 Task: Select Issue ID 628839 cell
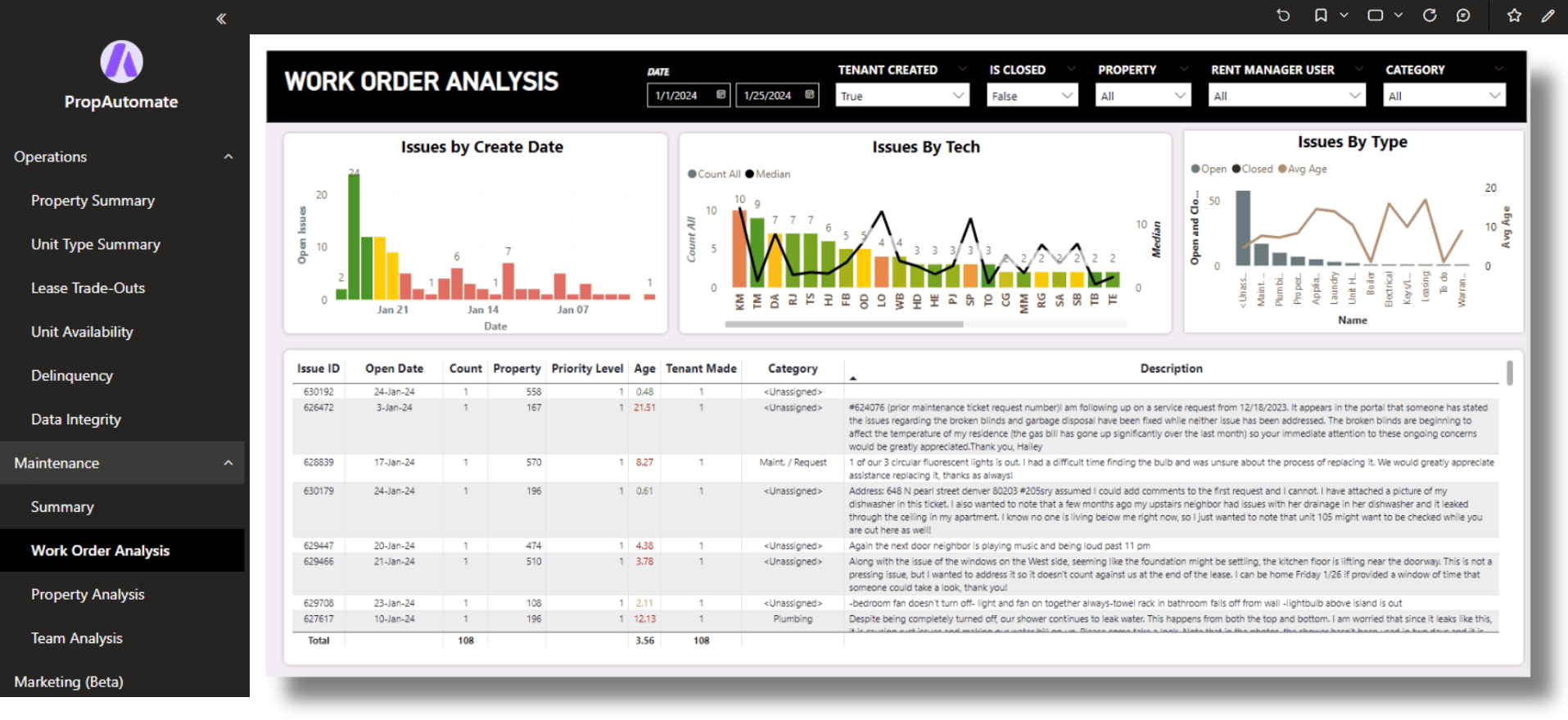tap(319, 462)
